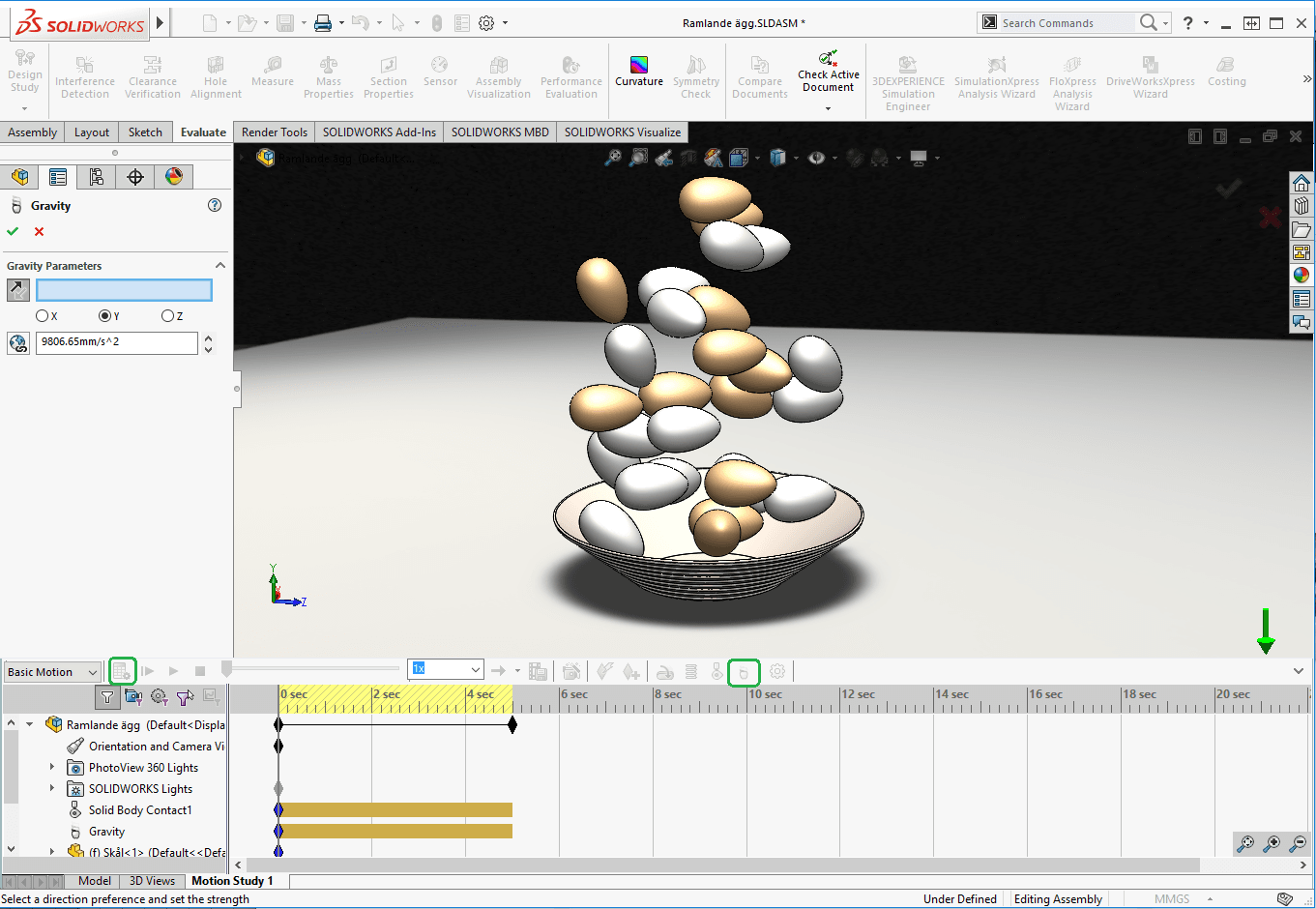Click the motion study playback time slider
This screenshot has height=909, width=1316.
(309, 669)
